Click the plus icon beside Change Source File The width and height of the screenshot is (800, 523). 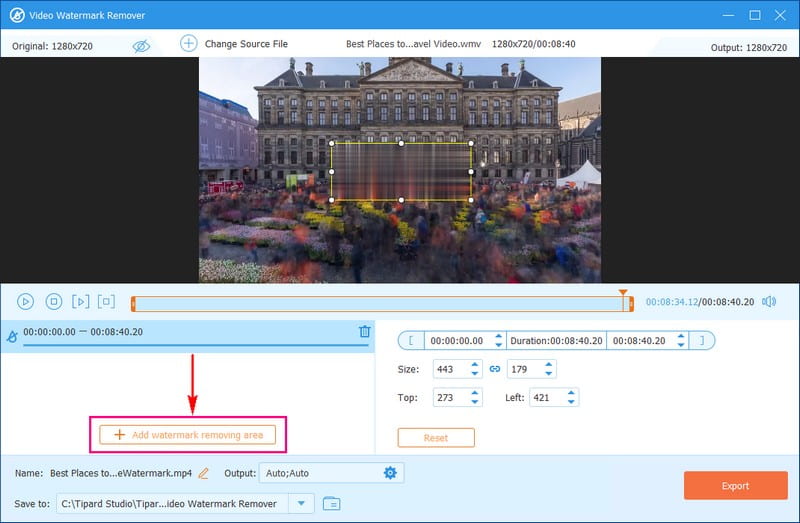pyautogui.click(x=188, y=44)
